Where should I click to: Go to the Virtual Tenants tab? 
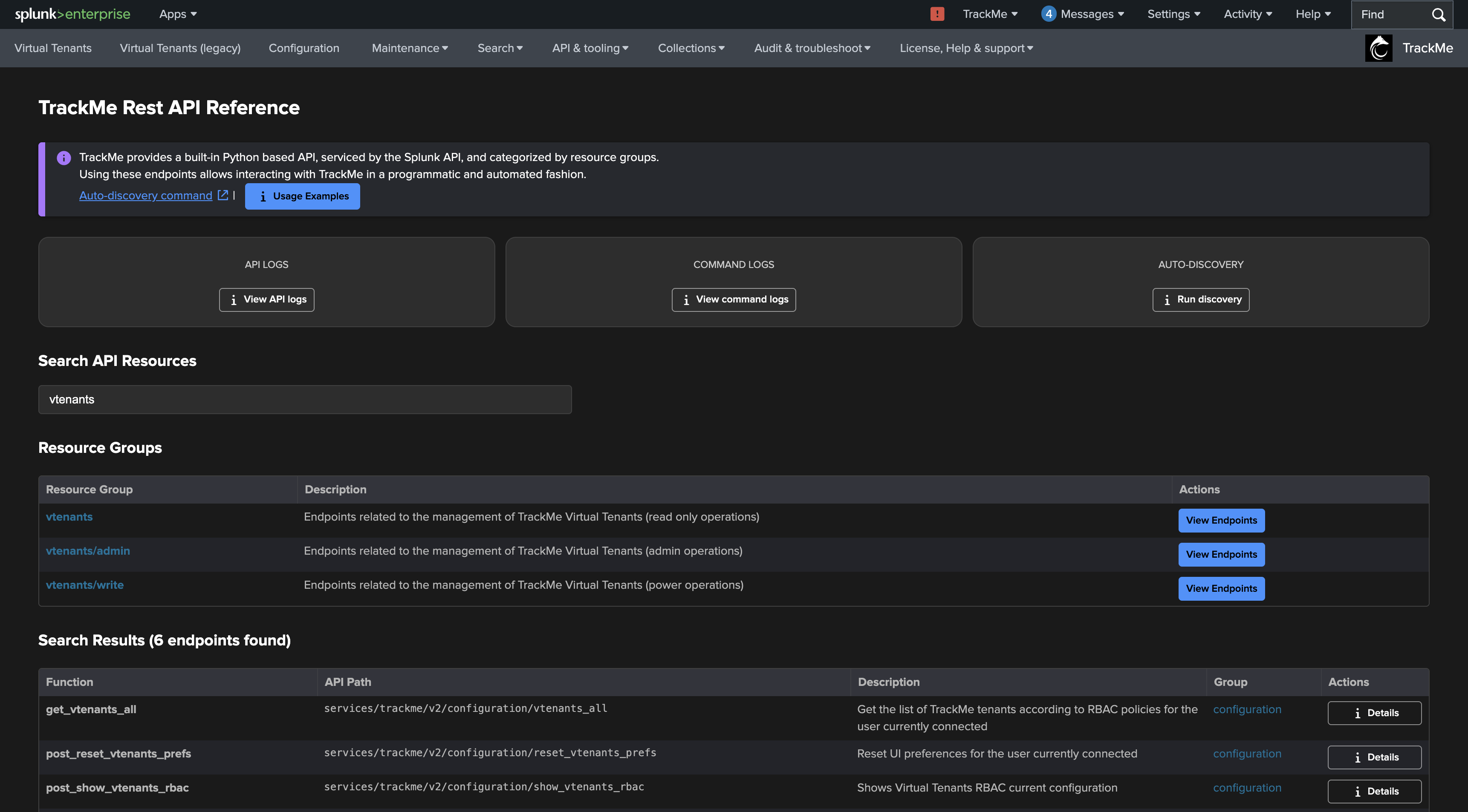[x=53, y=49]
